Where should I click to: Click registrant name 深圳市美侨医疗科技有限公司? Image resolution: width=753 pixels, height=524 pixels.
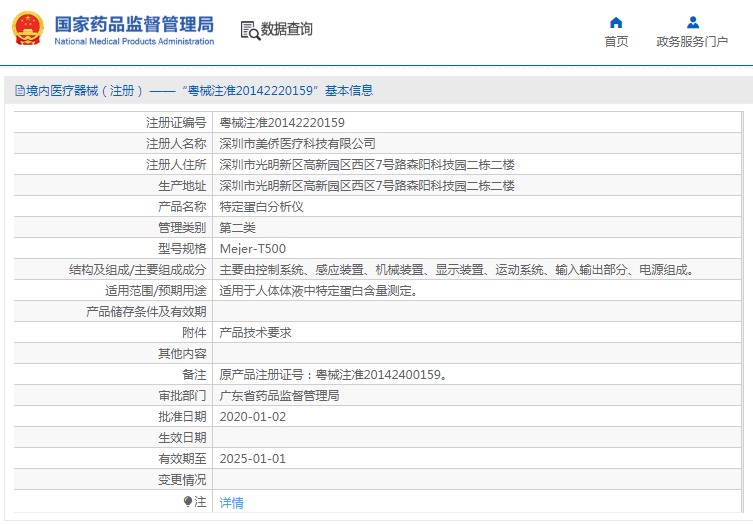pos(297,144)
